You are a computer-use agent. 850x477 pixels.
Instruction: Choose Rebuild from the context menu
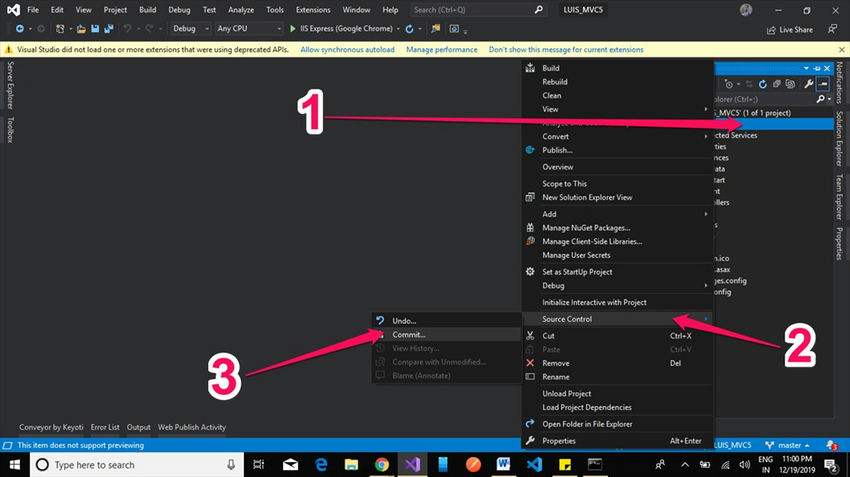click(x=617, y=82)
